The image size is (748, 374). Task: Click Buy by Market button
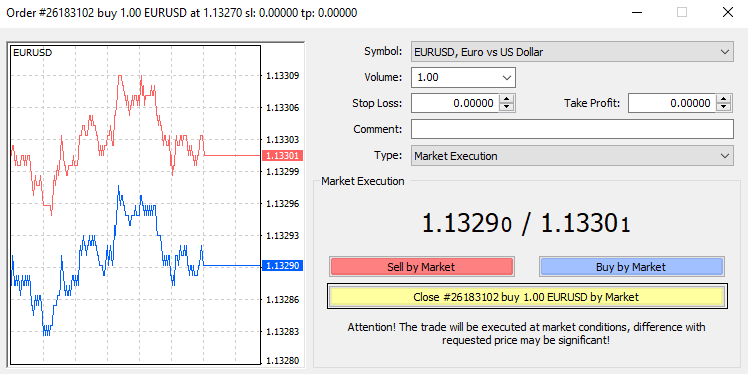coord(631,267)
